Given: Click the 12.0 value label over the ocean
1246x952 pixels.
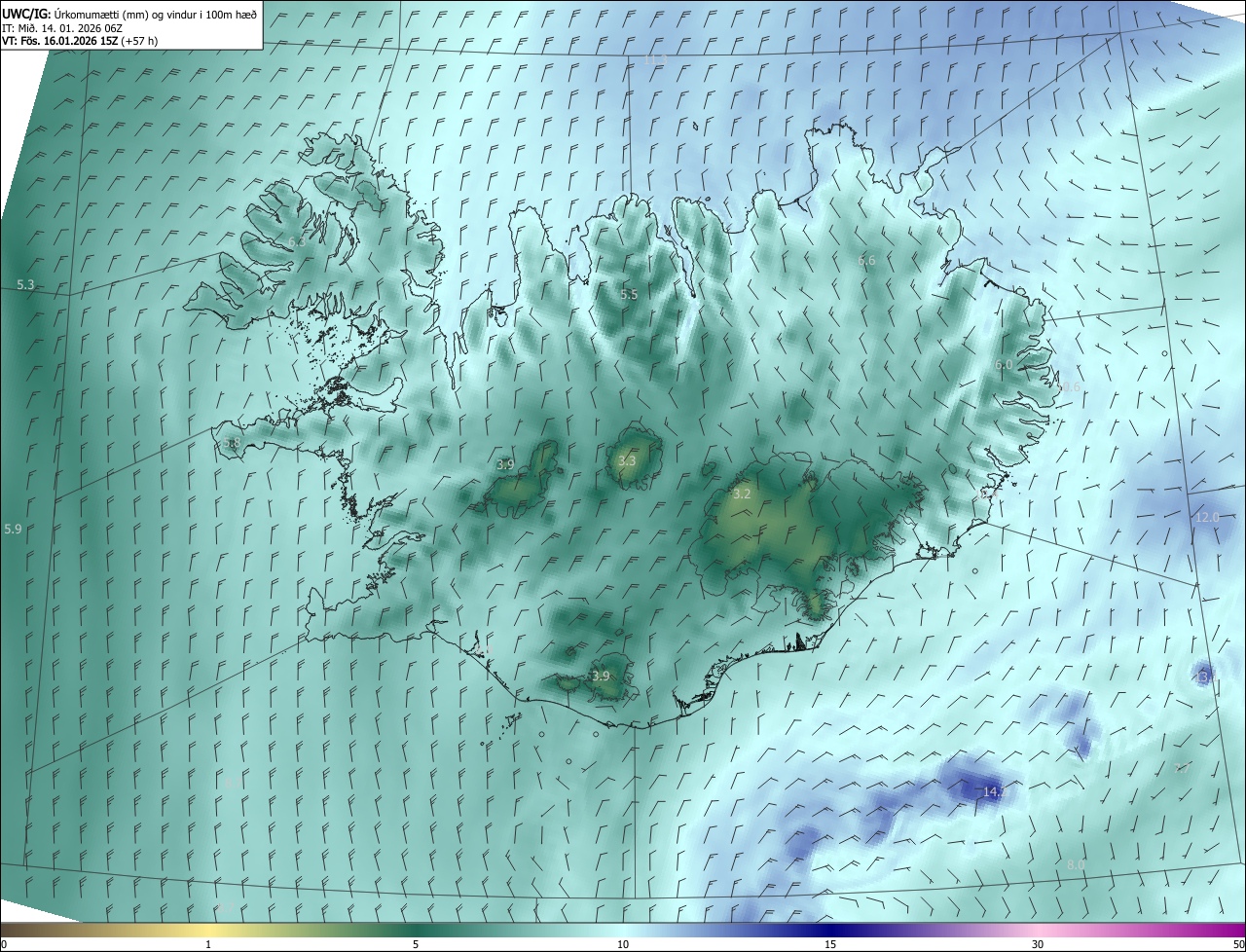Looking at the screenshot, I should click(1207, 518).
